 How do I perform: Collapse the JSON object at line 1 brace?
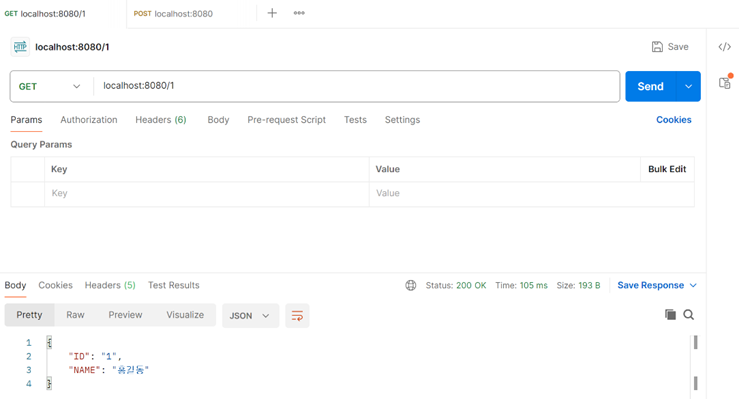(x=49, y=342)
